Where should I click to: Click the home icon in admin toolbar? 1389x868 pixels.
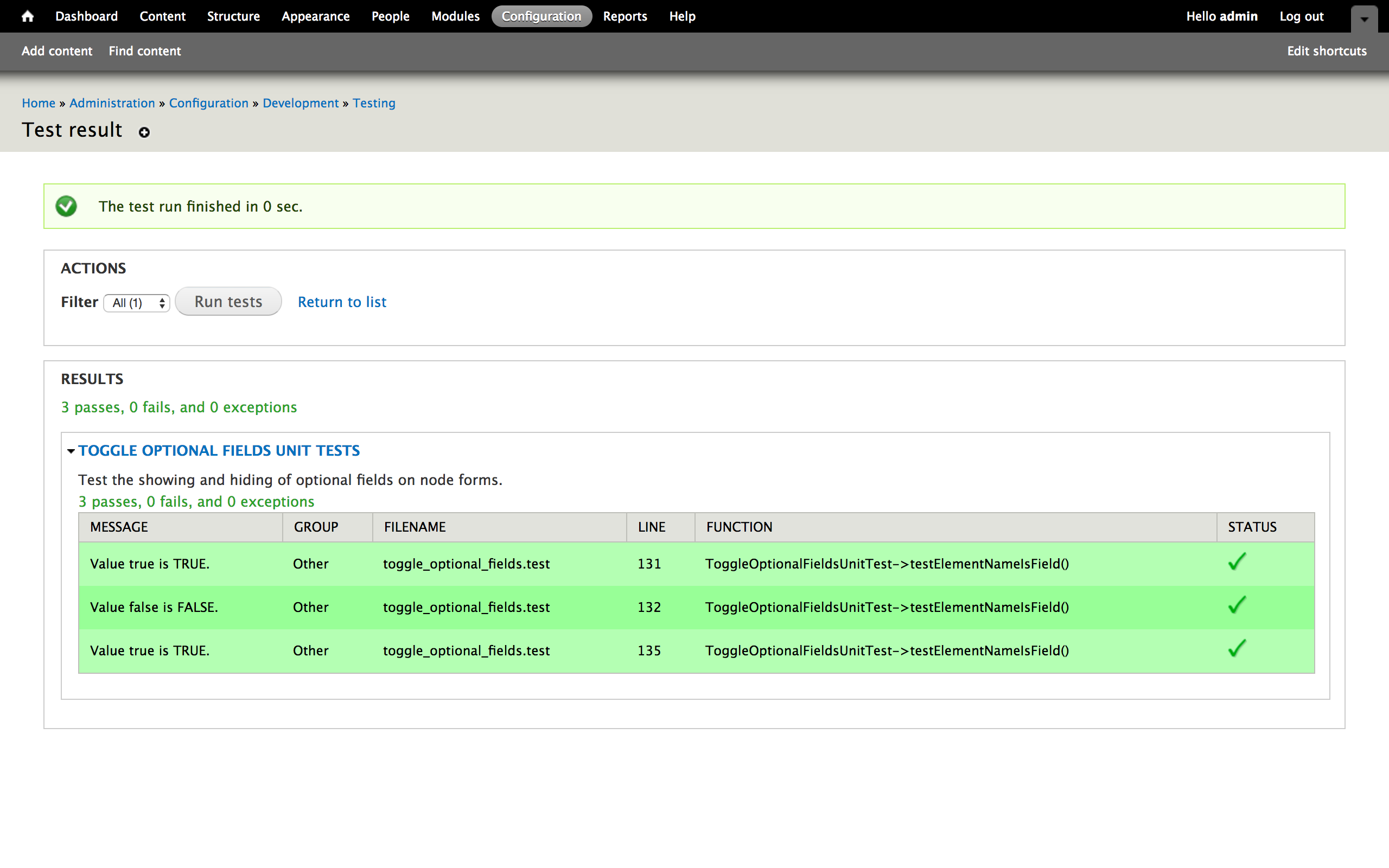tap(27, 17)
